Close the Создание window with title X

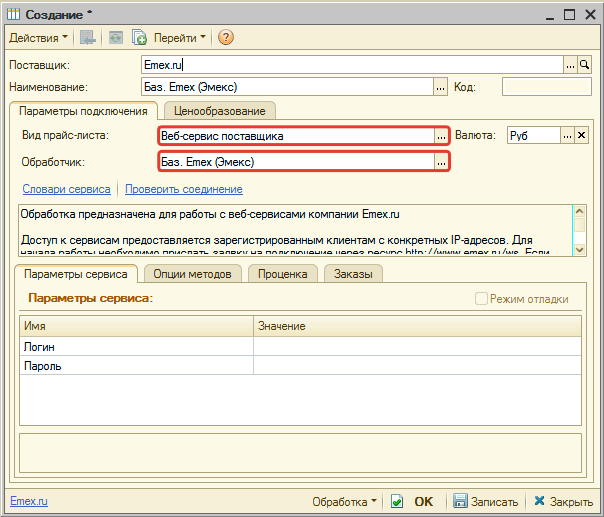click(590, 15)
